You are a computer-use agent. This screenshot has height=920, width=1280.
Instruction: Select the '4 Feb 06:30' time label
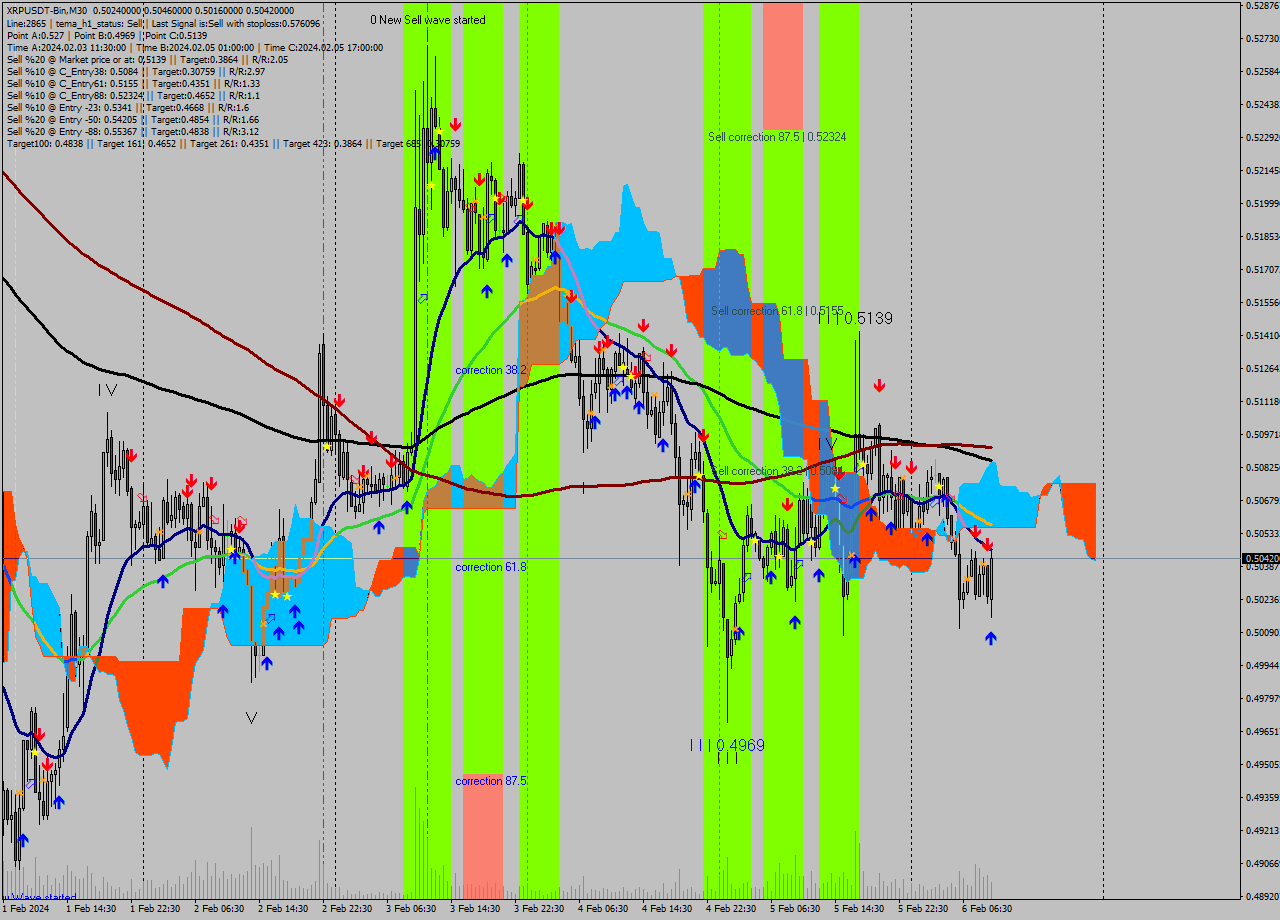(603, 909)
